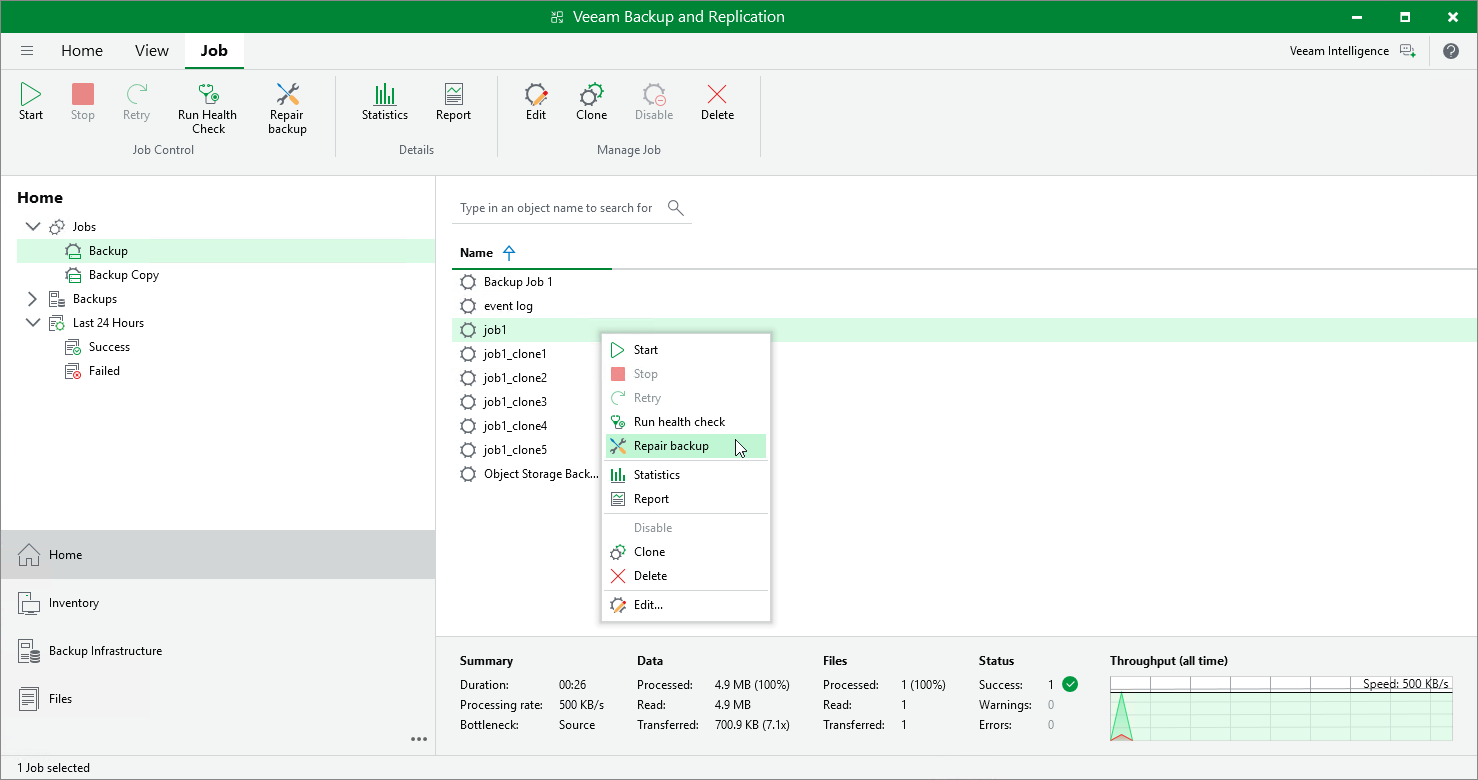Click the Veeam Intelligence label
The height and width of the screenshot is (780, 1478).
[x=1339, y=51]
